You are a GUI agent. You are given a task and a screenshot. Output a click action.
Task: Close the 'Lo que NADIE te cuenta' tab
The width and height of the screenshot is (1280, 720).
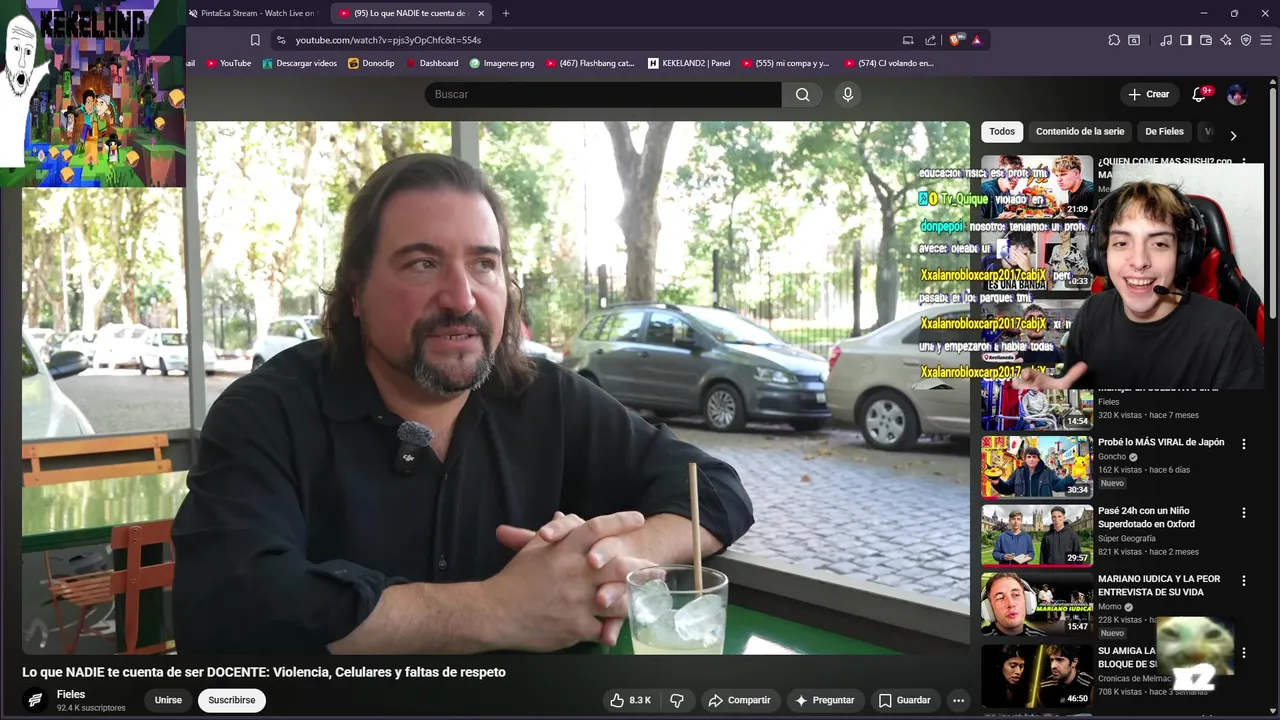coord(481,13)
